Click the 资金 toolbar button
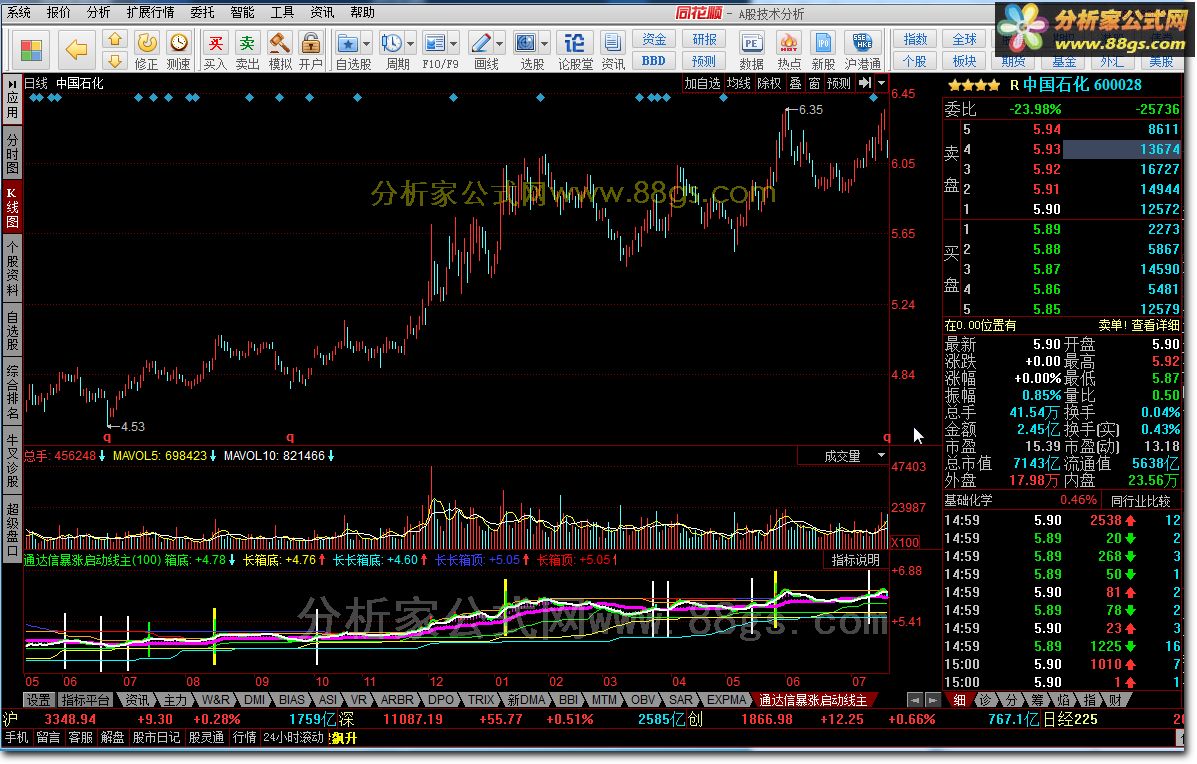 653,39
